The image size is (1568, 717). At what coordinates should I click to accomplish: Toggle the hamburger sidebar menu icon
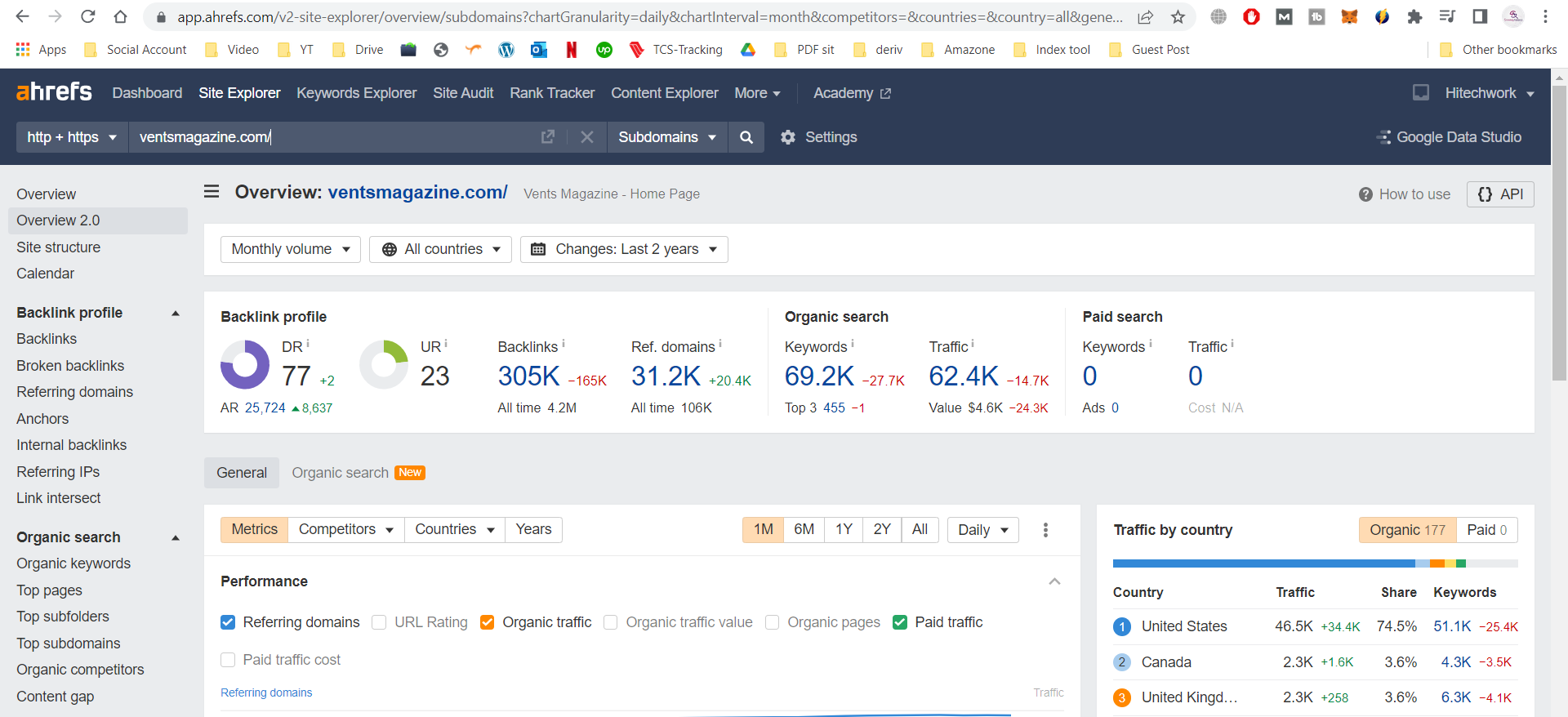(212, 192)
